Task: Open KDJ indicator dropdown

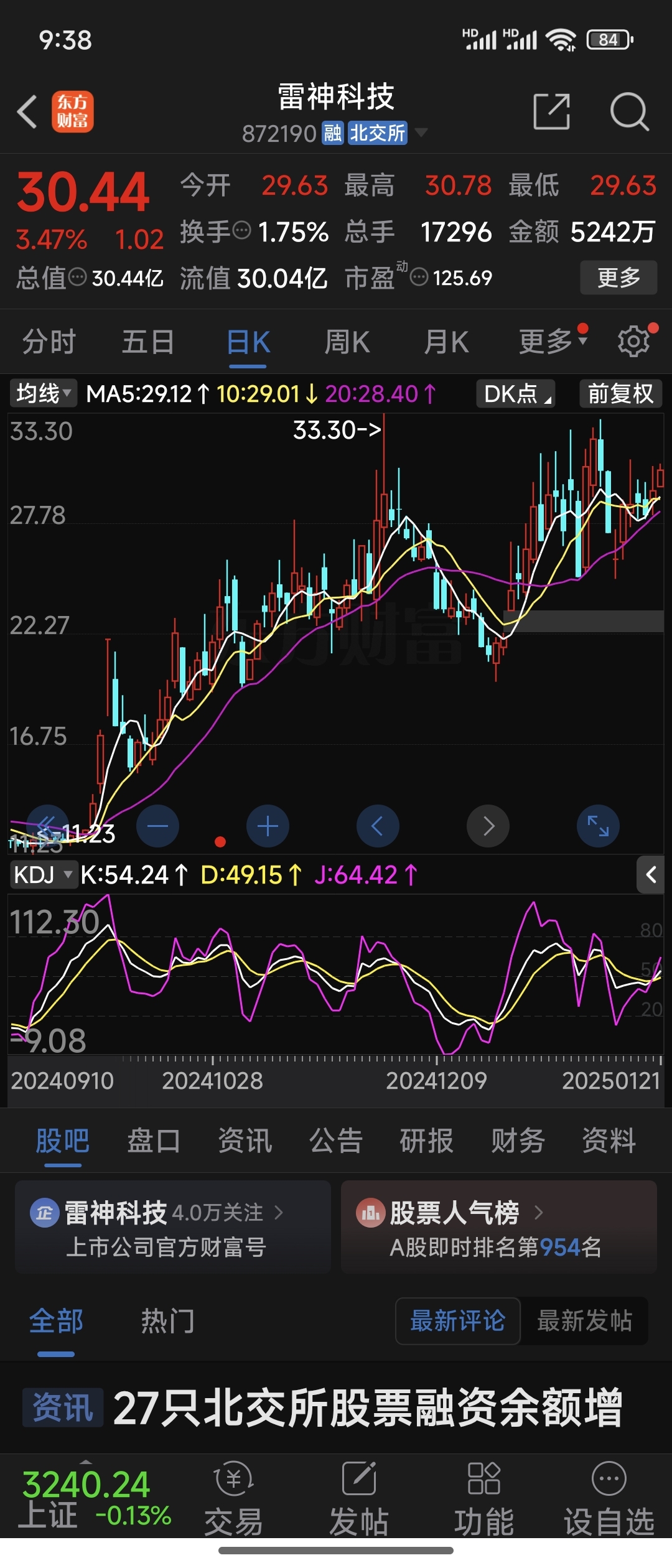Action: point(43,875)
